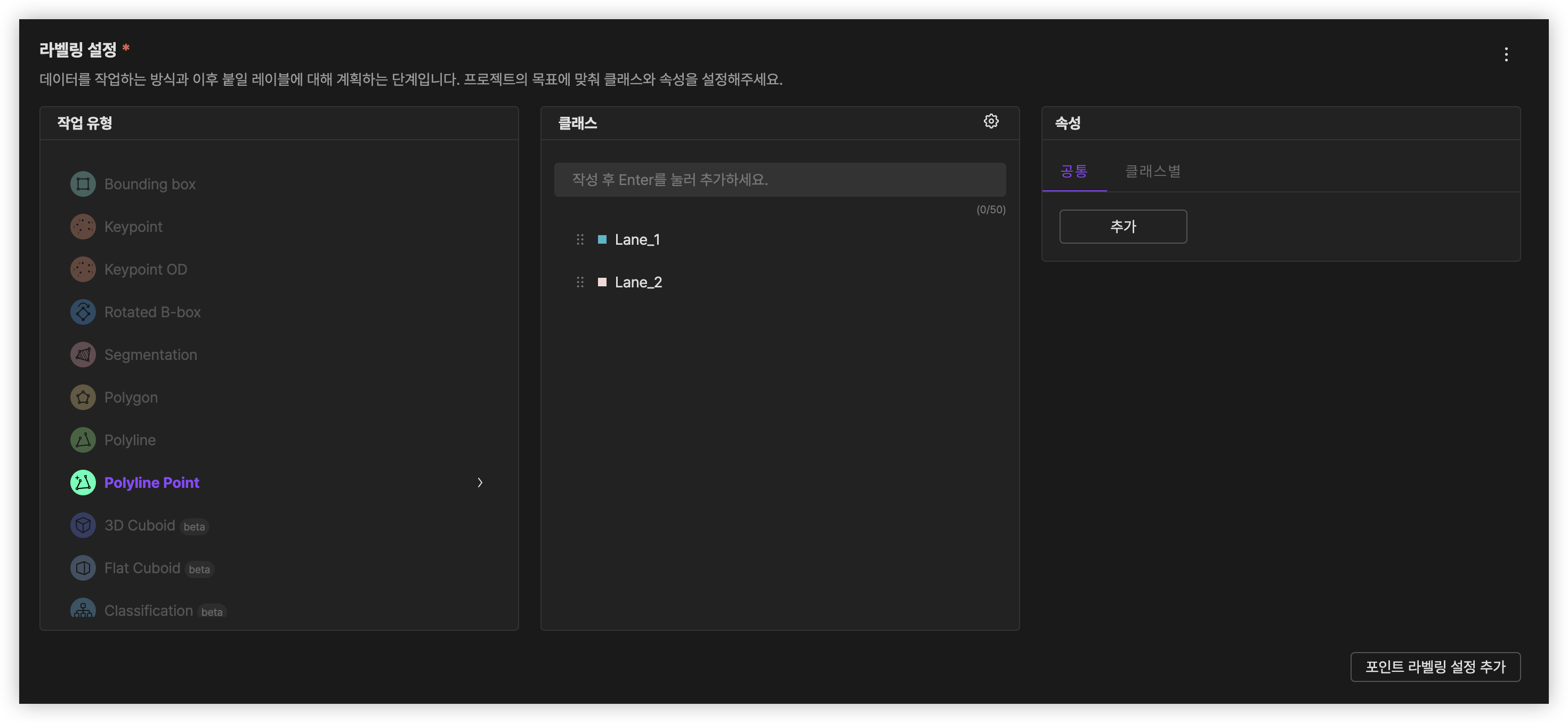This screenshot has width=1568, height=723.
Task: Choose the Polyline type icon
Action: click(x=83, y=440)
